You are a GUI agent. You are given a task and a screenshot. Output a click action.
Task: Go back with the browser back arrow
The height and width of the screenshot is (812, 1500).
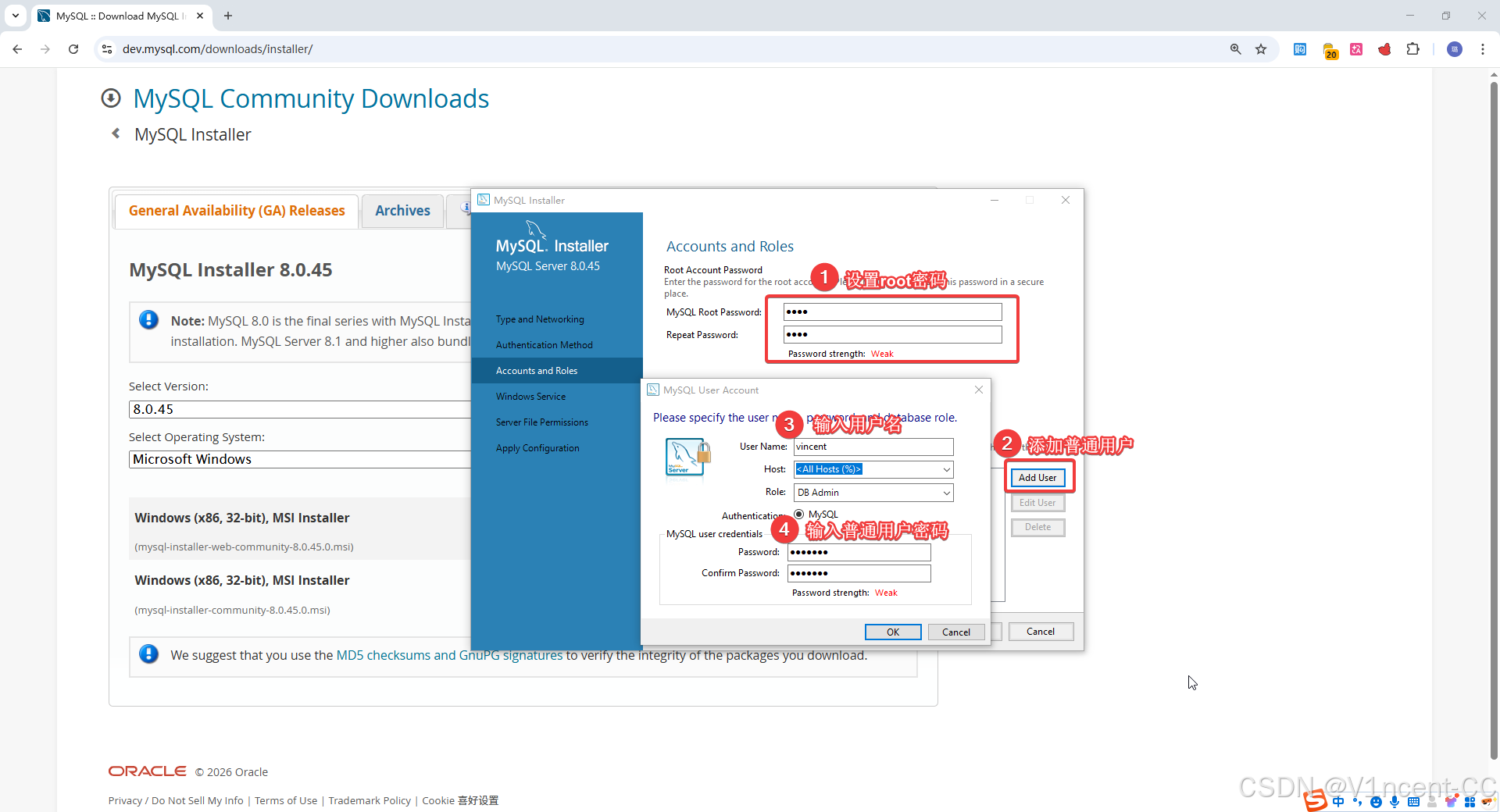click(x=17, y=49)
